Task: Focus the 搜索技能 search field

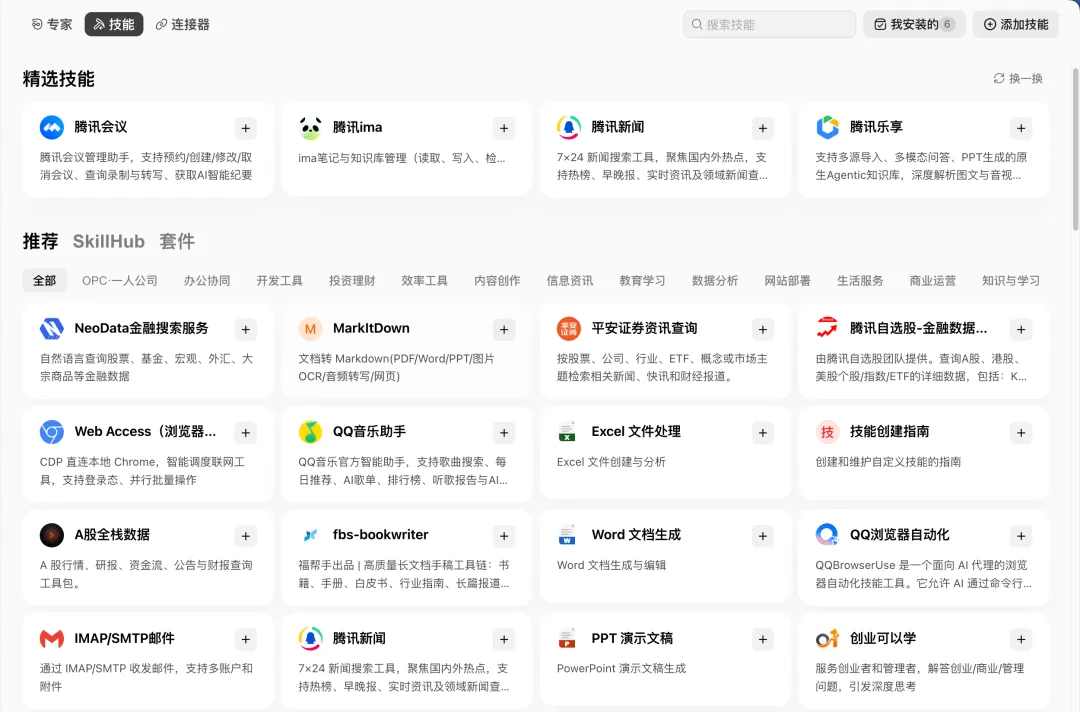Action: (x=769, y=24)
